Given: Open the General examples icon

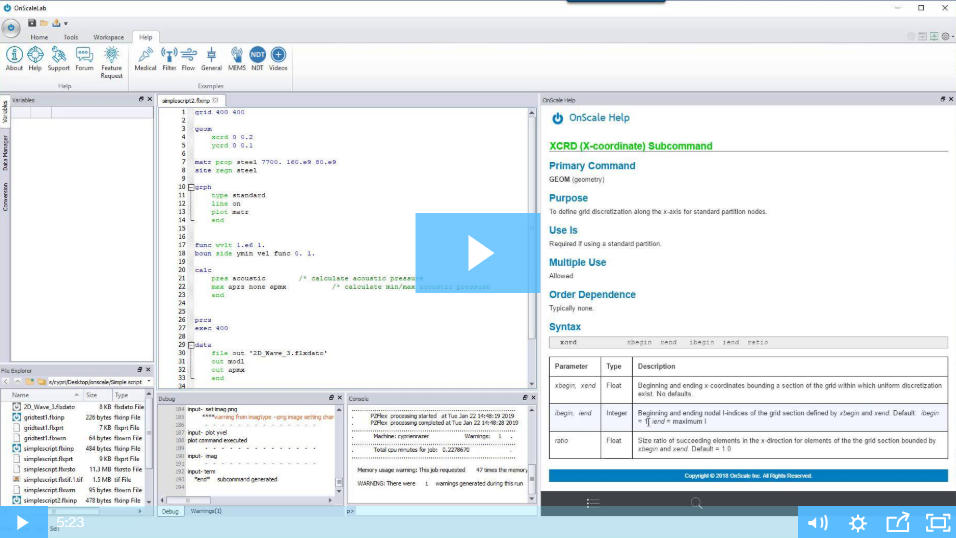Looking at the screenshot, I should coord(211,59).
